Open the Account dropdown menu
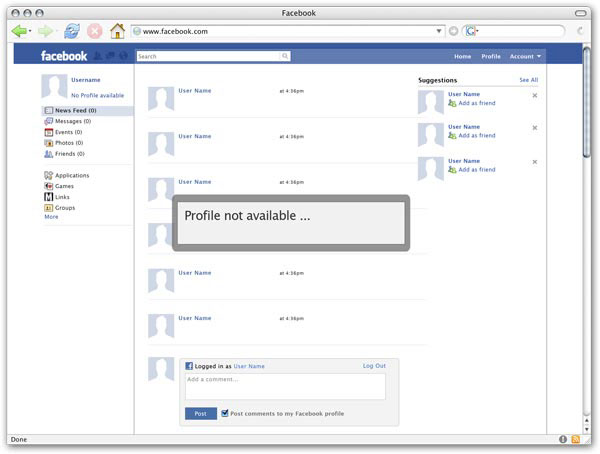 click(x=525, y=56)
